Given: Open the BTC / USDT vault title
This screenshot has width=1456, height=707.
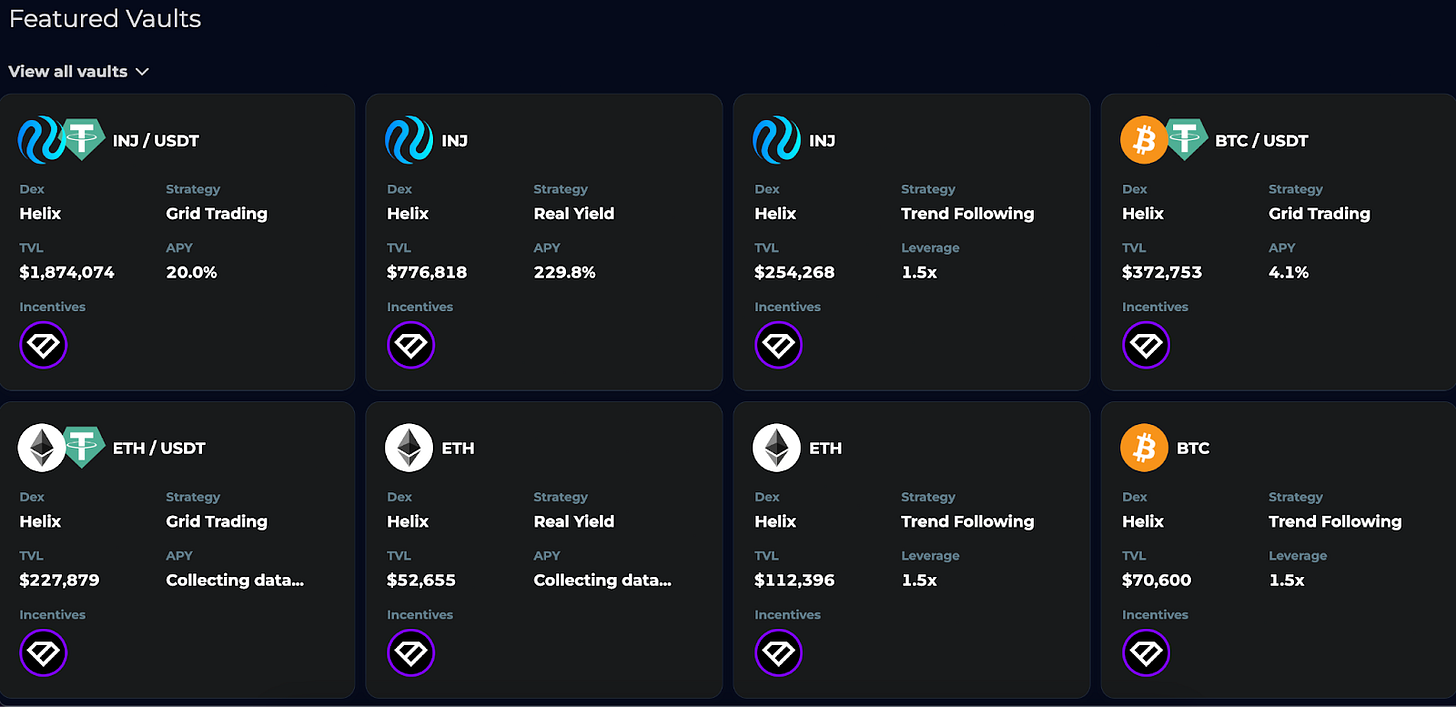Looking at the screenshot, I should [1261, 140].
